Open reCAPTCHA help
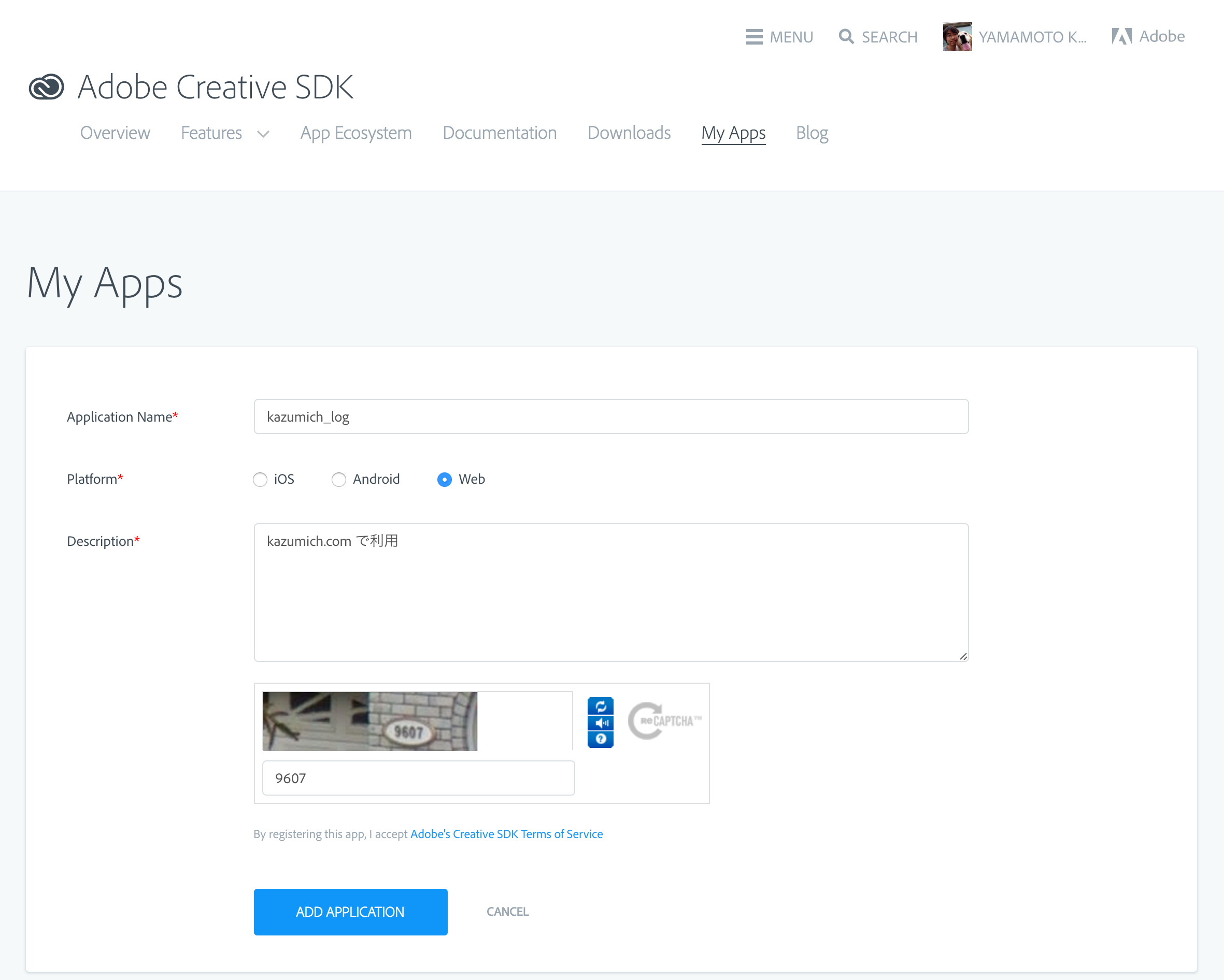The height and width of the screenshot is (980, 1224). click(x=601, y=739)
